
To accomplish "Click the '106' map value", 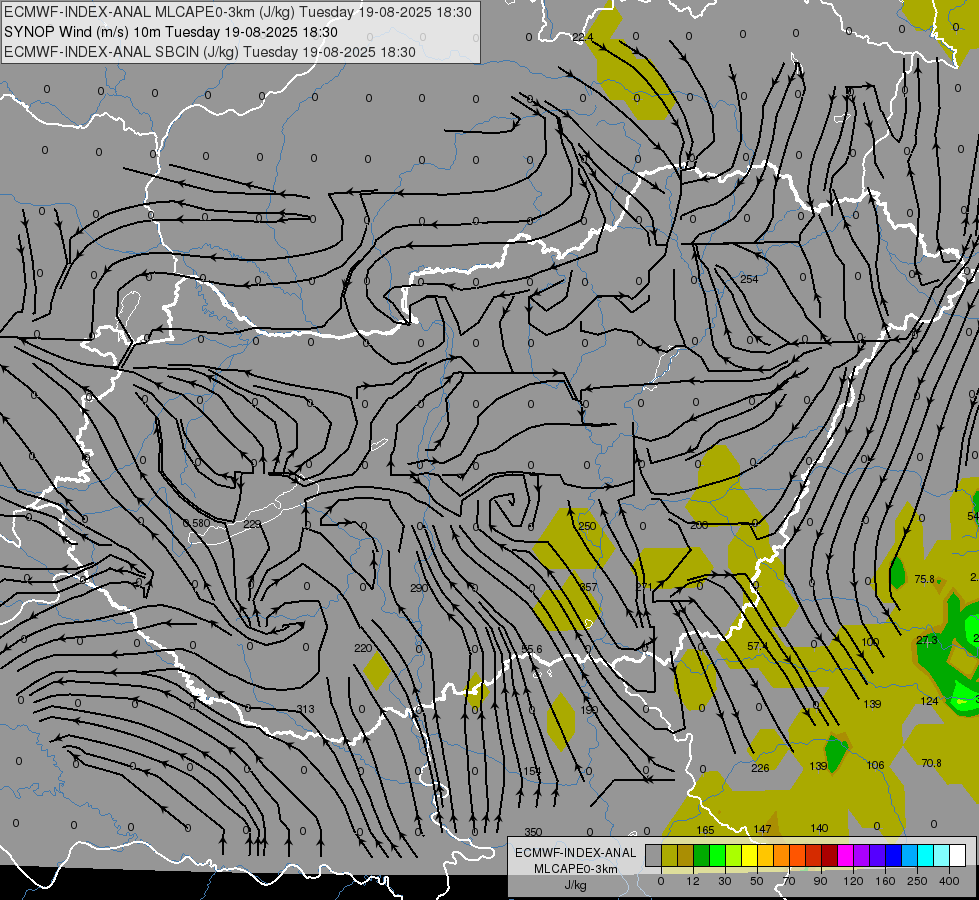I will click(x=875, y=765).
